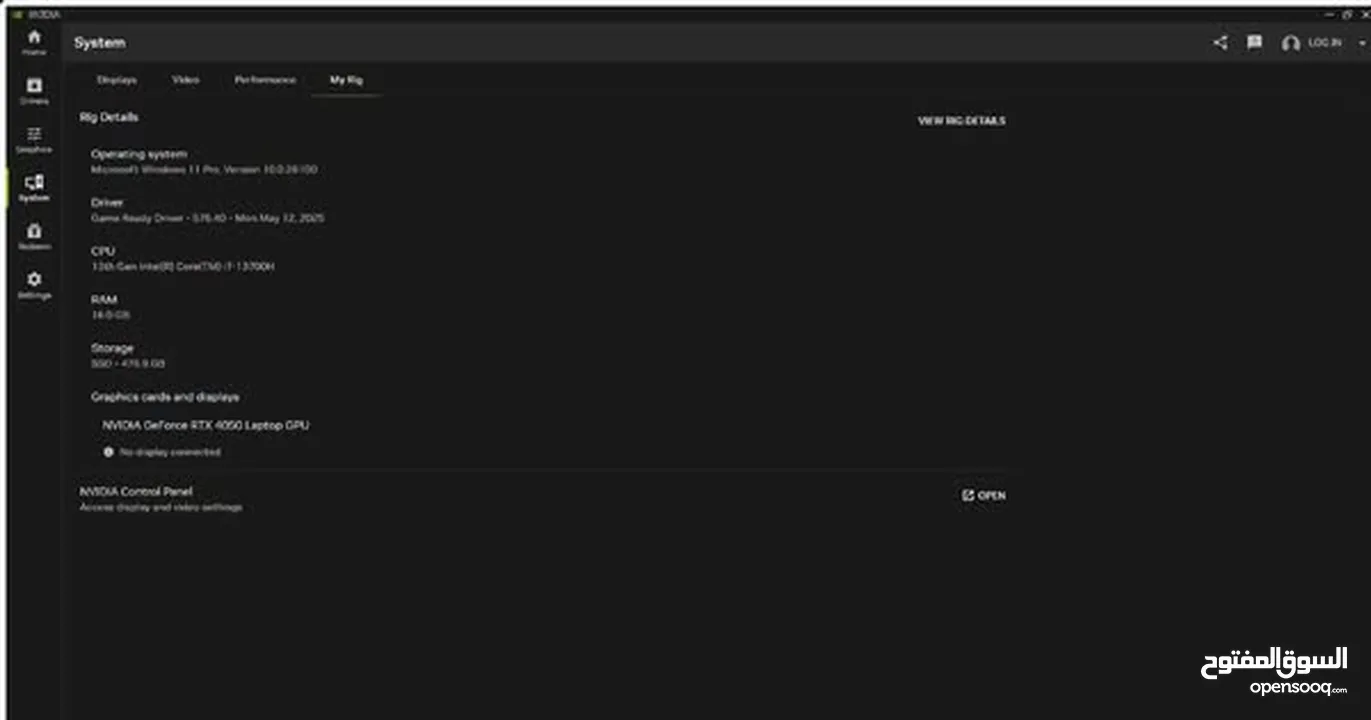Switch to the Video tab
1371x720 pixels.
click(185, 80)
